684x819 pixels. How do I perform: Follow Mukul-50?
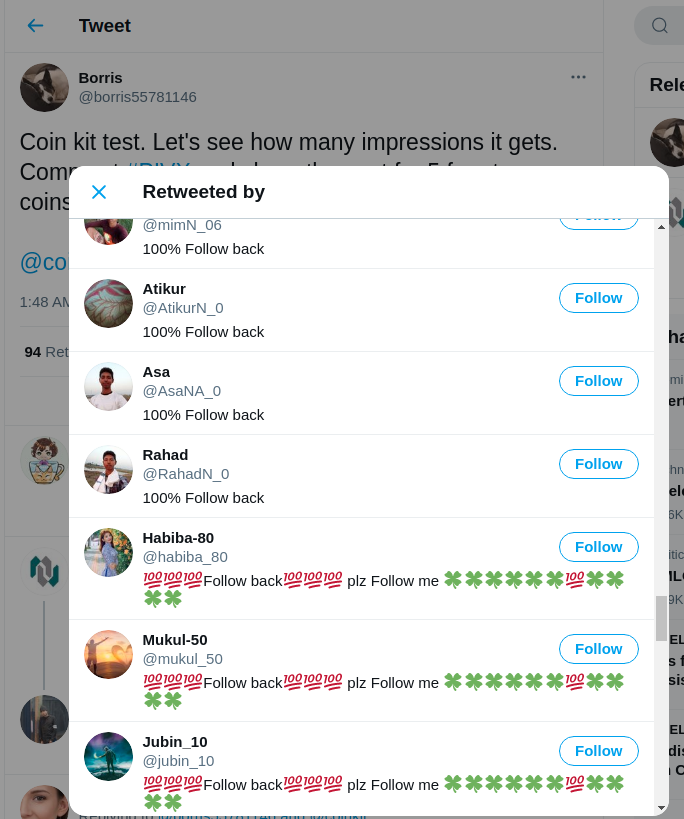click(x=598, y=649)
